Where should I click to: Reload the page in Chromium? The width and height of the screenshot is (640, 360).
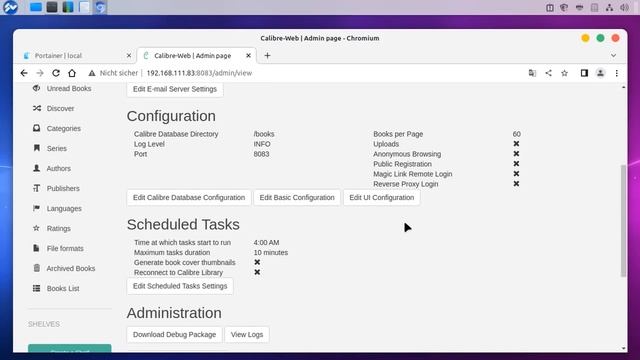(56, 73)
